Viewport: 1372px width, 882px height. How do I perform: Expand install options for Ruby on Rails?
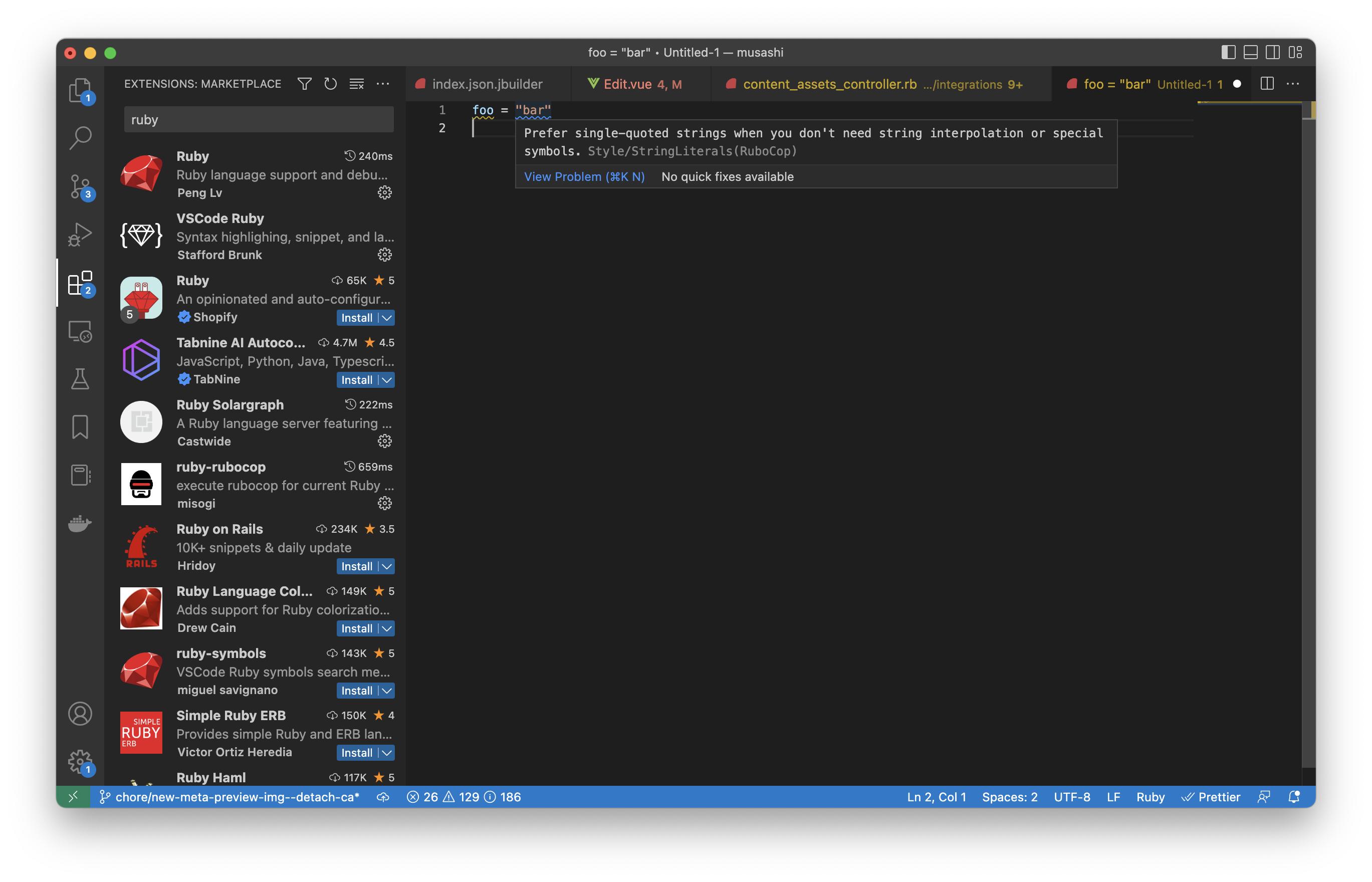(387, 566)
